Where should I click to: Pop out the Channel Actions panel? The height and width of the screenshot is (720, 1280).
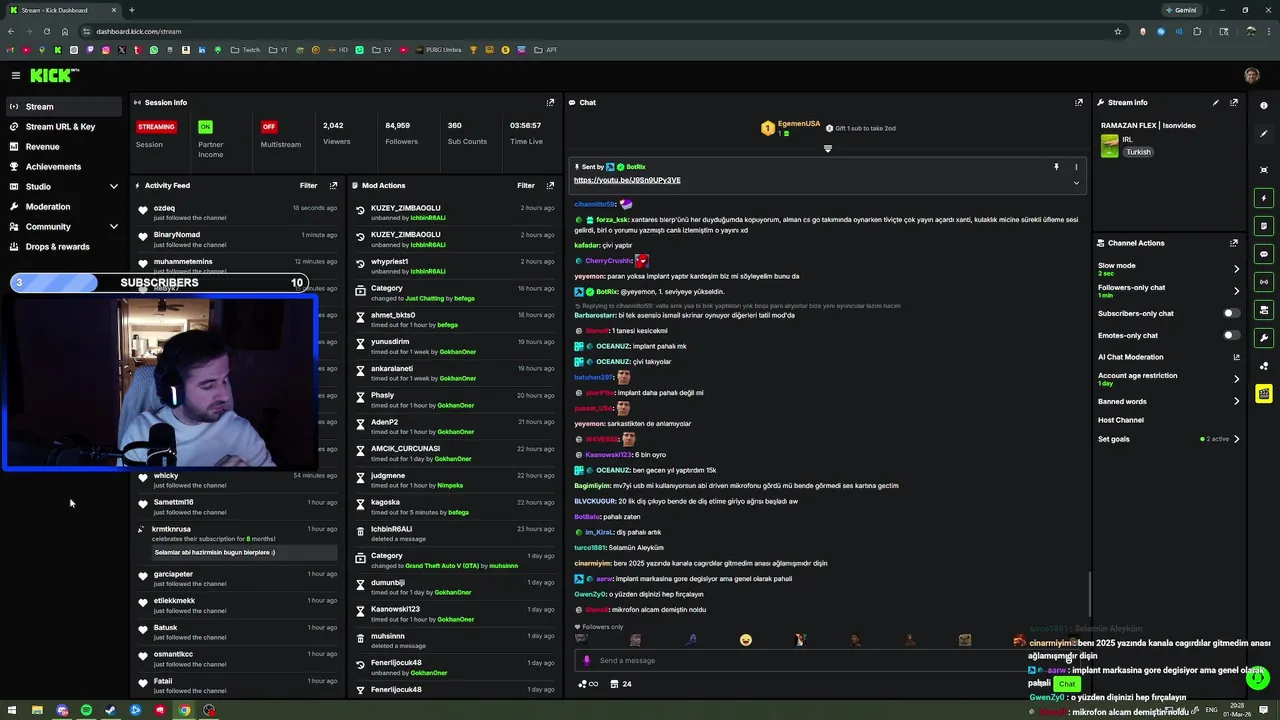[1234, 243]
